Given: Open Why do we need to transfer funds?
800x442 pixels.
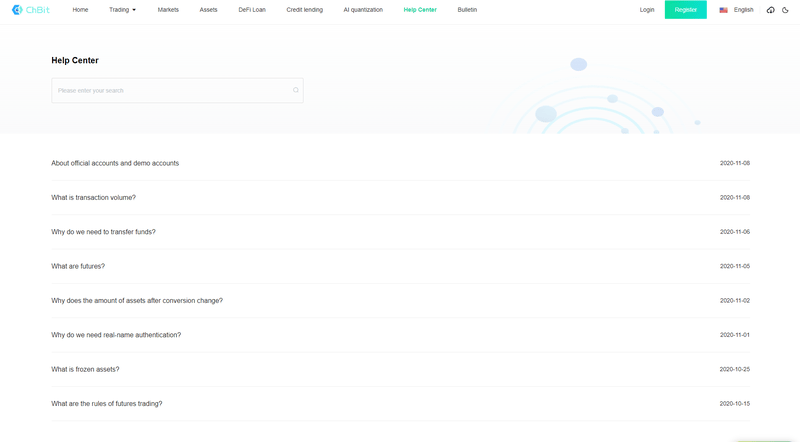Looking at the screenshot, I should tap(103, 232).
